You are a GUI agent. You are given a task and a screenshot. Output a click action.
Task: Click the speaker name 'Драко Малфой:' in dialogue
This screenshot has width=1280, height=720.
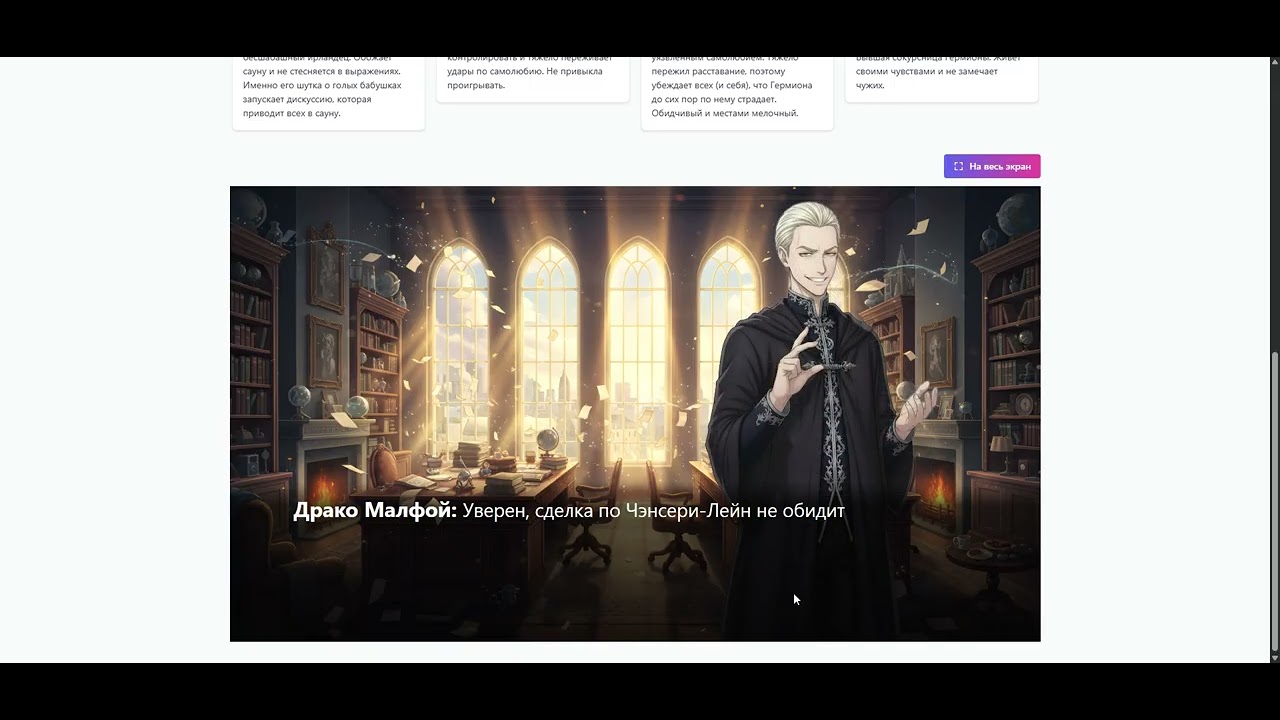[375, 511]
